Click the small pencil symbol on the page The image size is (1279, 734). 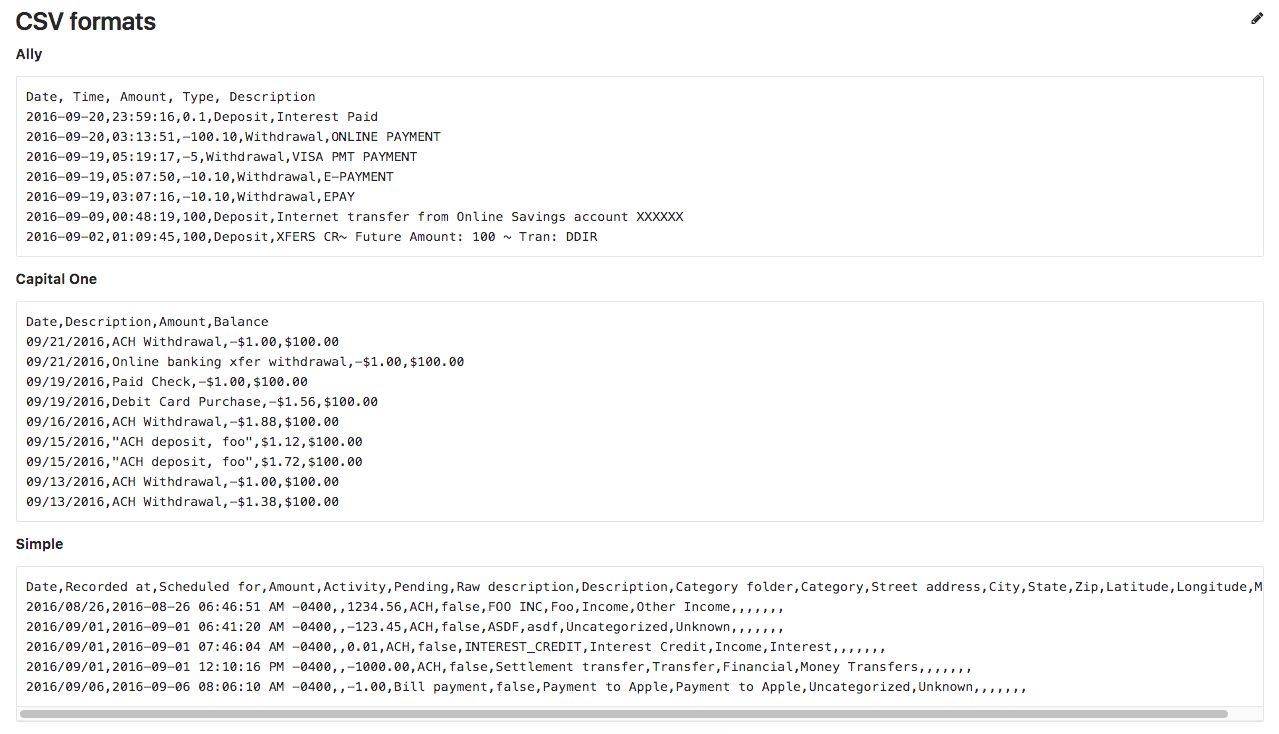coord(1256,18)
